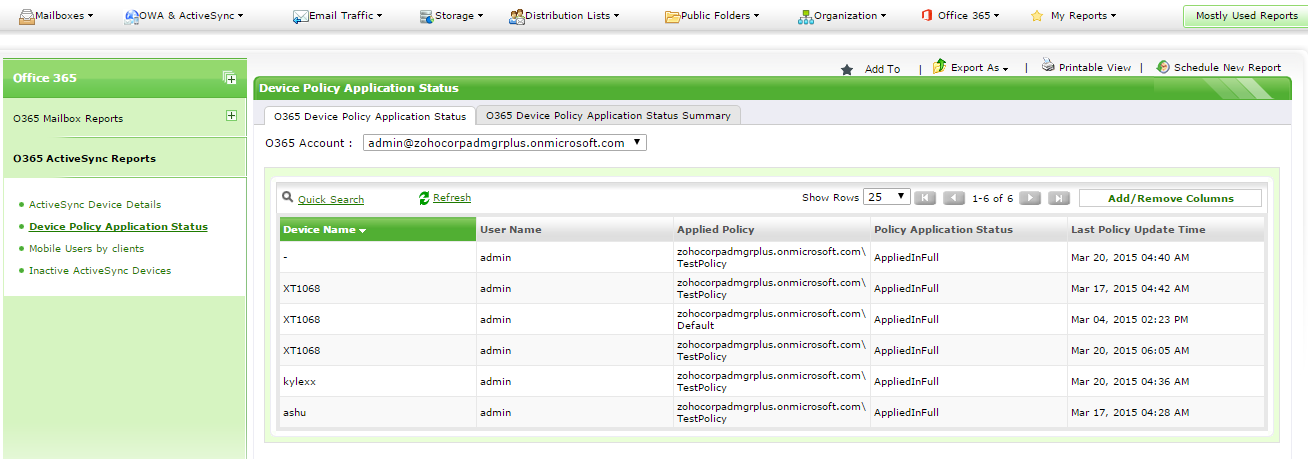Click the Quick Search magnifier icon
Viewport: 1308px width, 459px height.
coord(288,198)
